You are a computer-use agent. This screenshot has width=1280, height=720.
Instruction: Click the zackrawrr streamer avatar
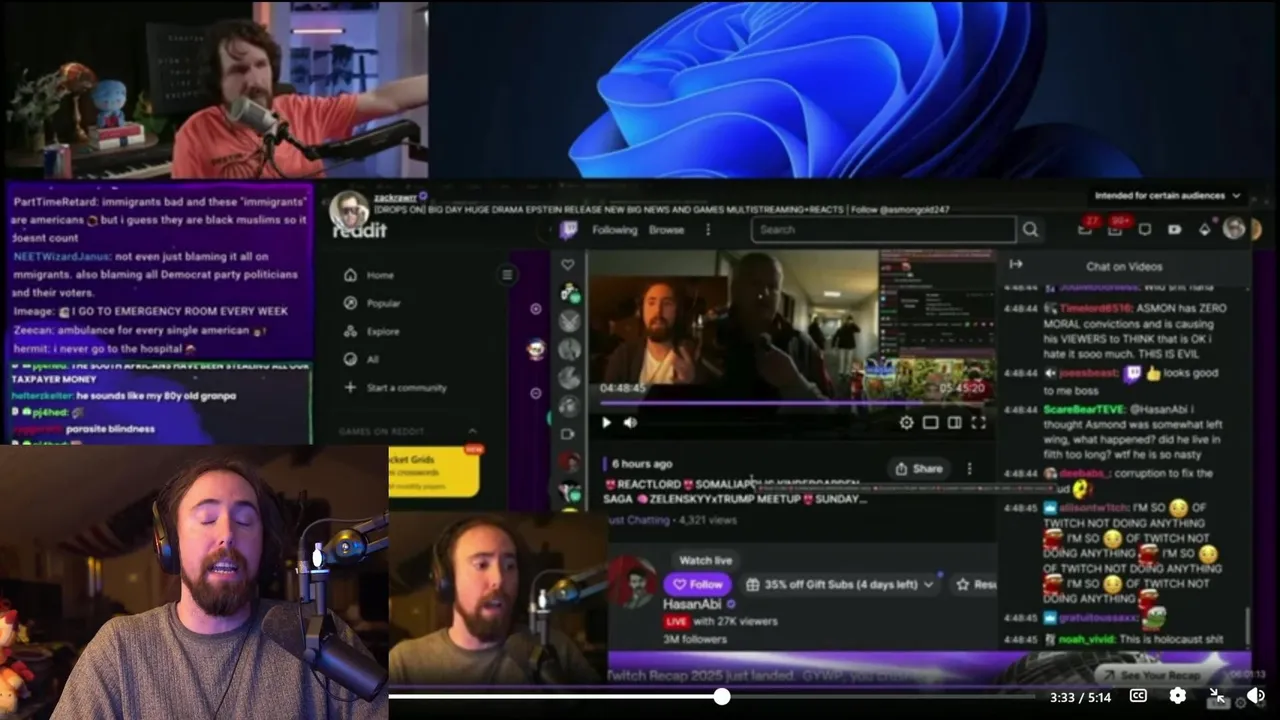tap(350, 210)
